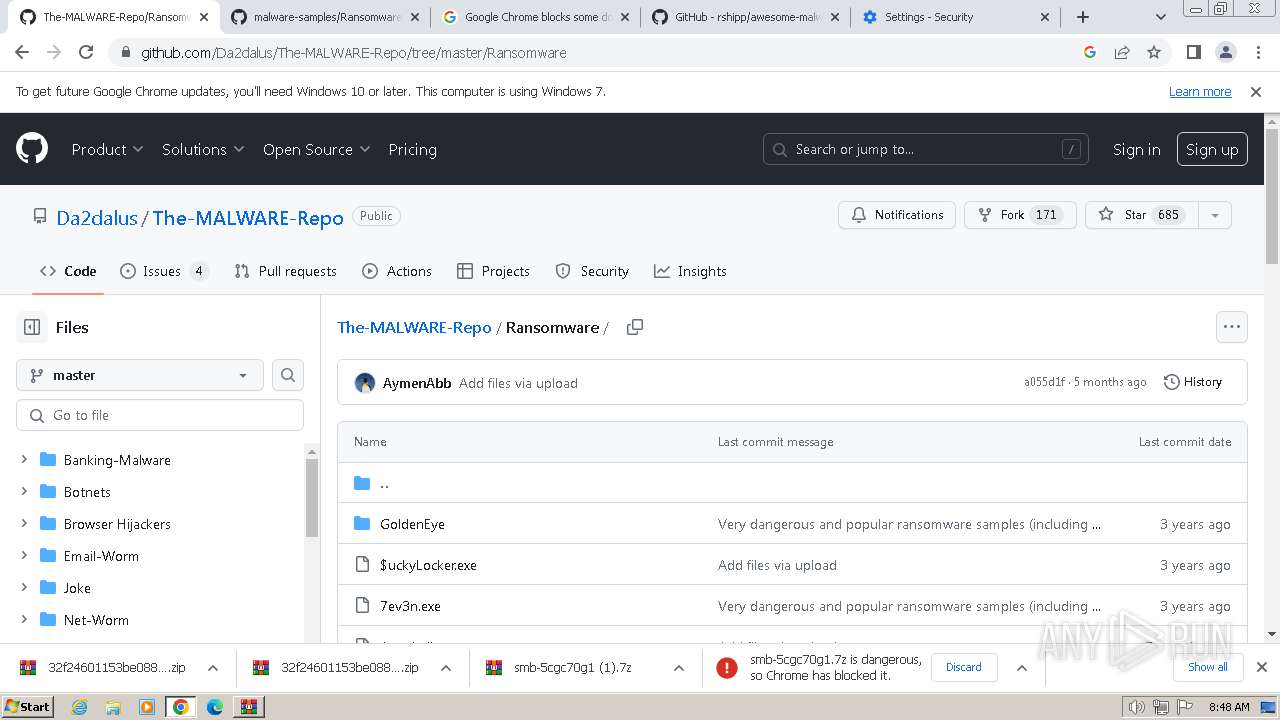Discard the blocked smb-5cgc70g1.7z download
The image size is (1280, 720).
(x=964, y=667)
